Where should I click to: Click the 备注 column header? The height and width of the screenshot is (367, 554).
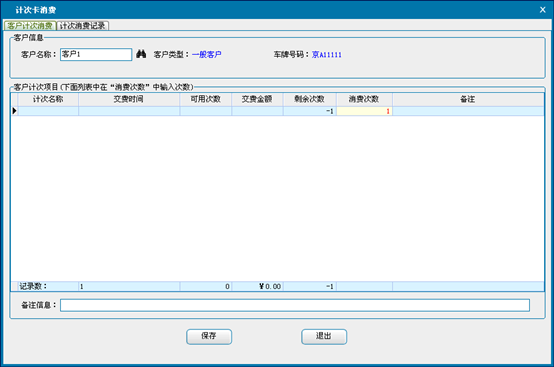pyautogui.click(x=468, y=99)
